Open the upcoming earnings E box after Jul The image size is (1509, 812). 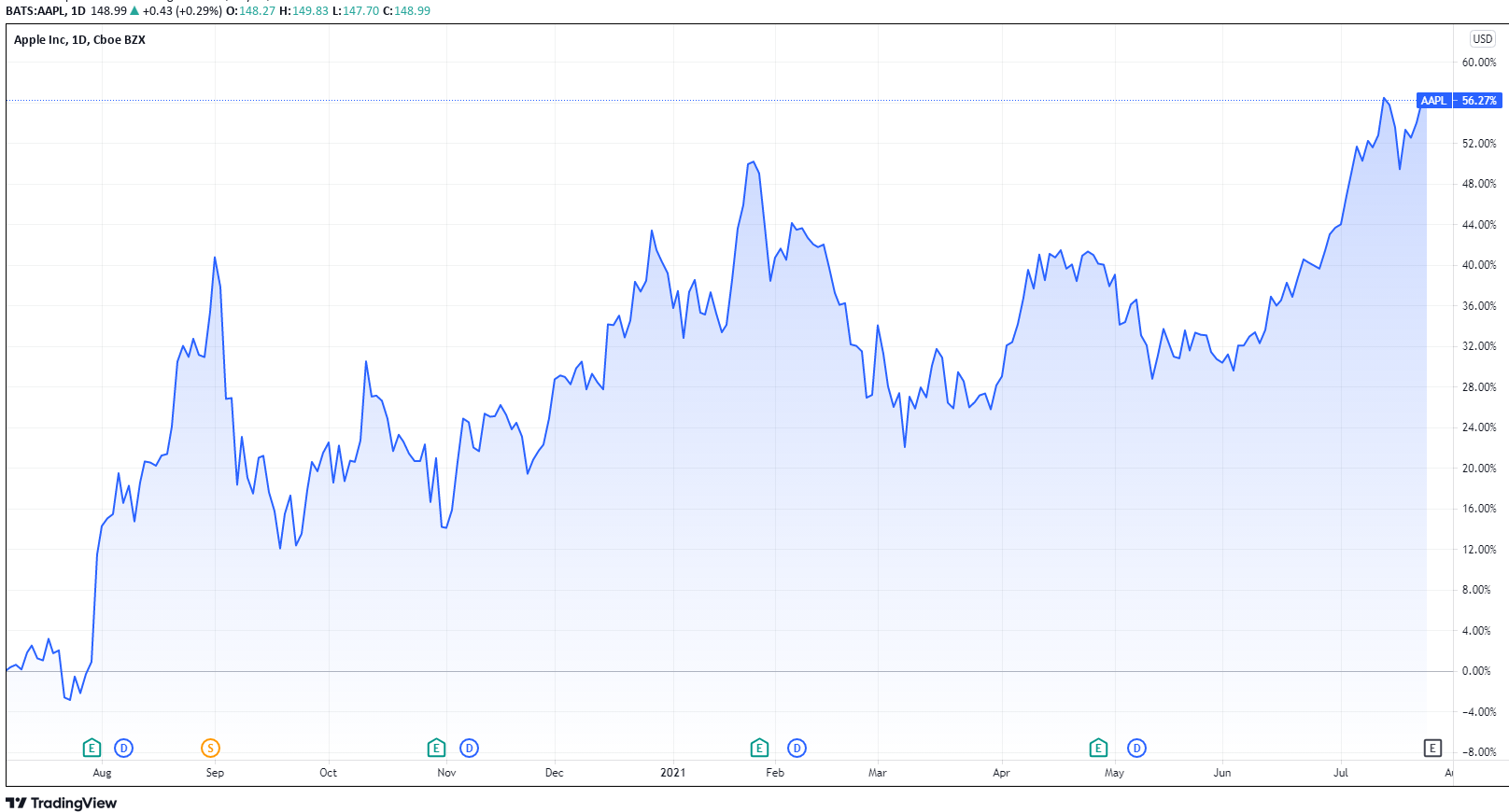[x=1432, y=748]
